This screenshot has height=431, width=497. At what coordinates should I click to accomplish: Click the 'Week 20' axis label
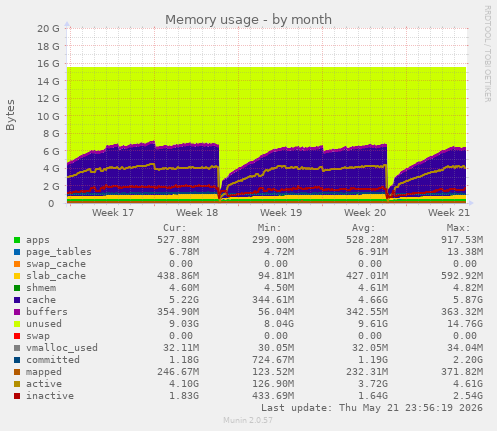[365, 213]
